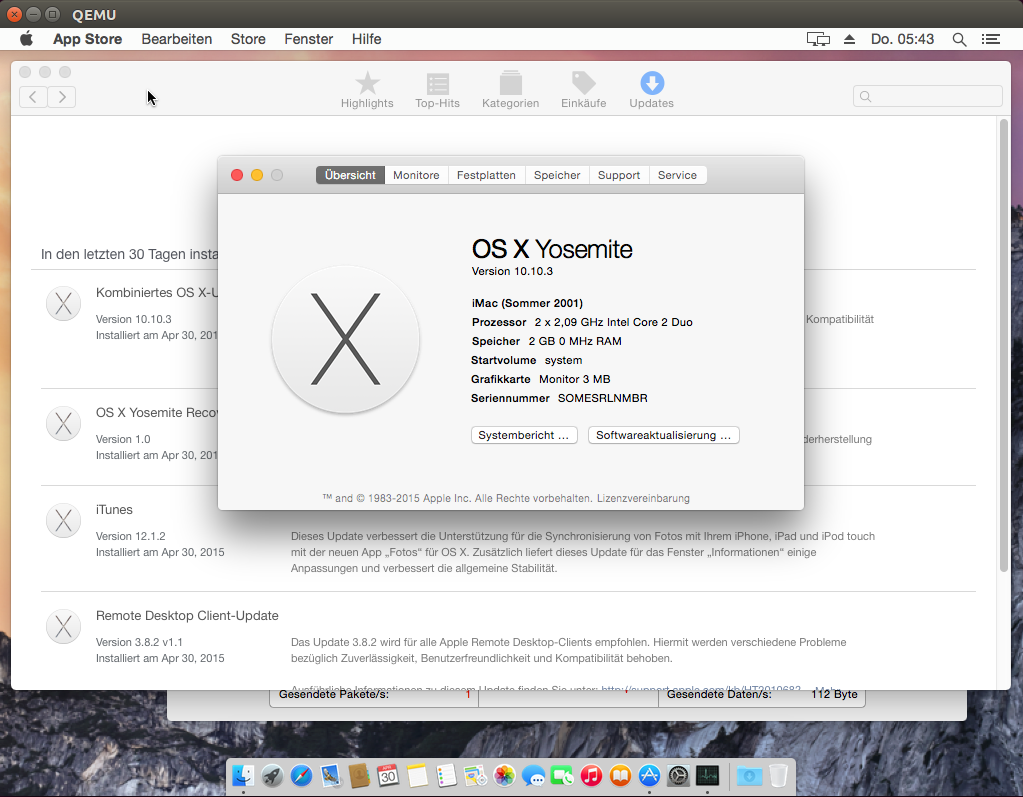The image size is (1023, 797).
Task: Open the Fenster menu
Action: pyautogui.click(x=309, y=39)
